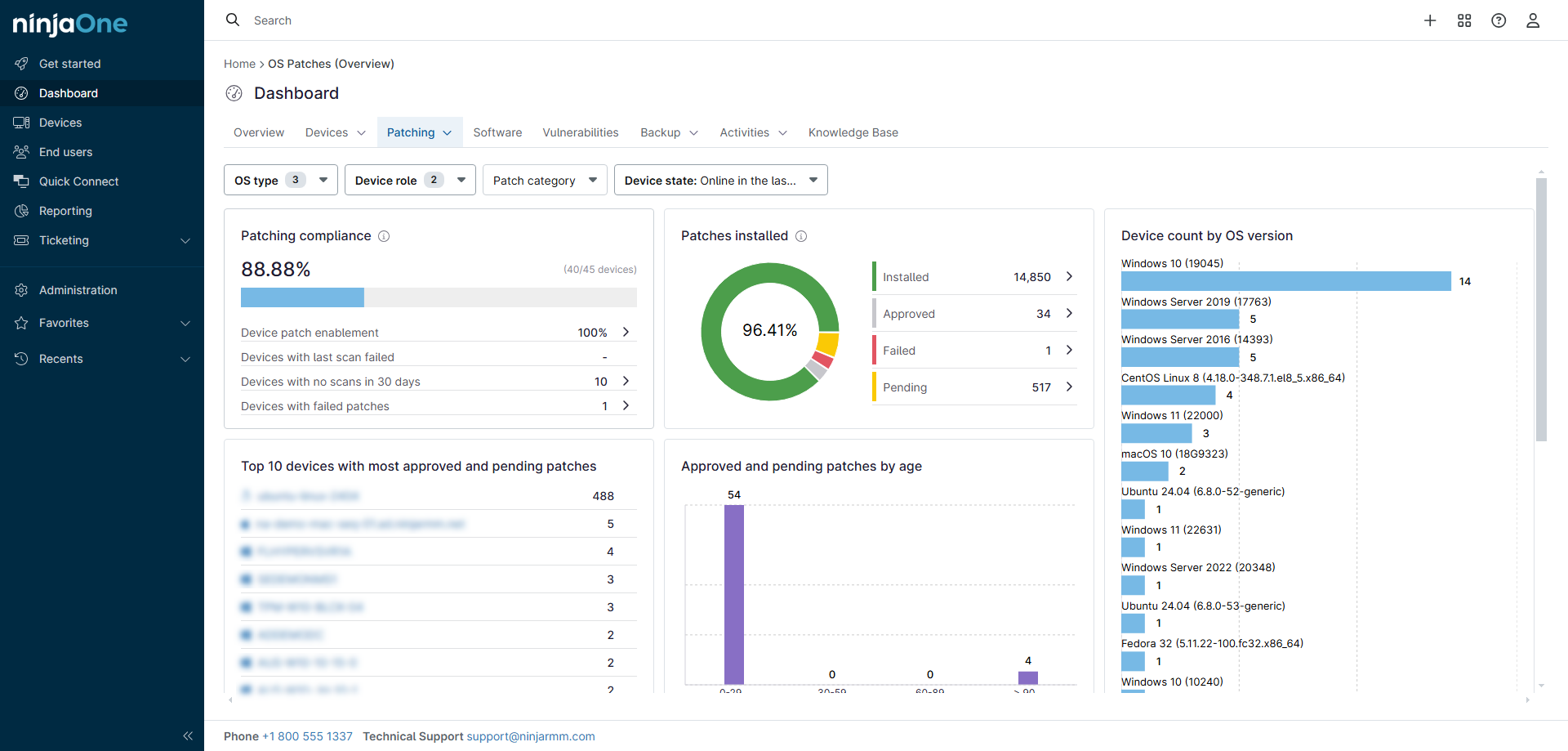Open the OS type filter dropdown
This screenshot has width=1568, height=751.
280,180
